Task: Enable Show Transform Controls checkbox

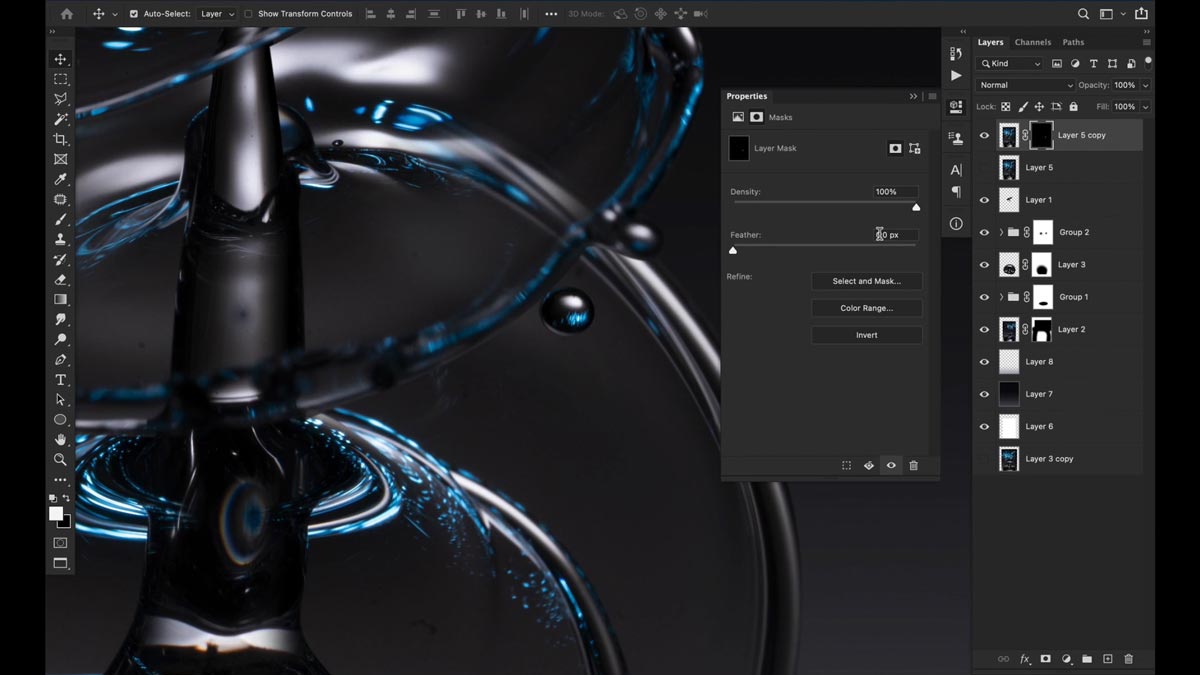Action: (x=249, y=14)
